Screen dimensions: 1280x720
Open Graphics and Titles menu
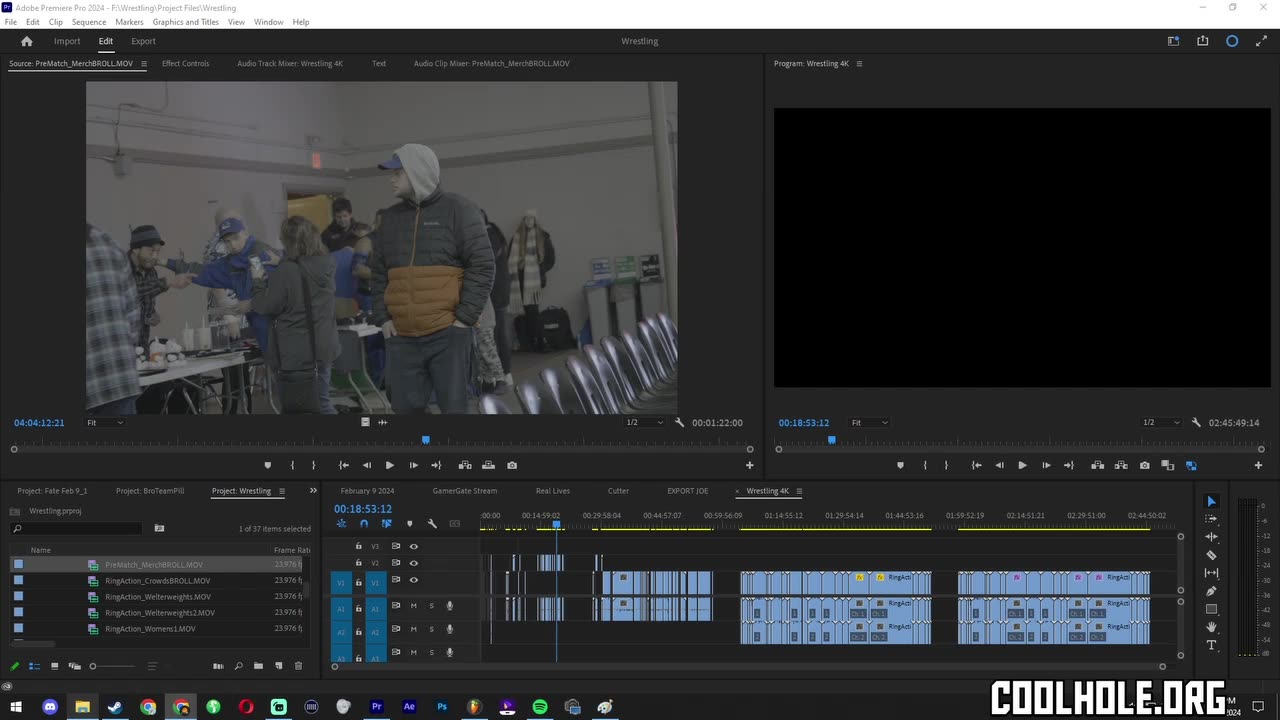point(185,21)
